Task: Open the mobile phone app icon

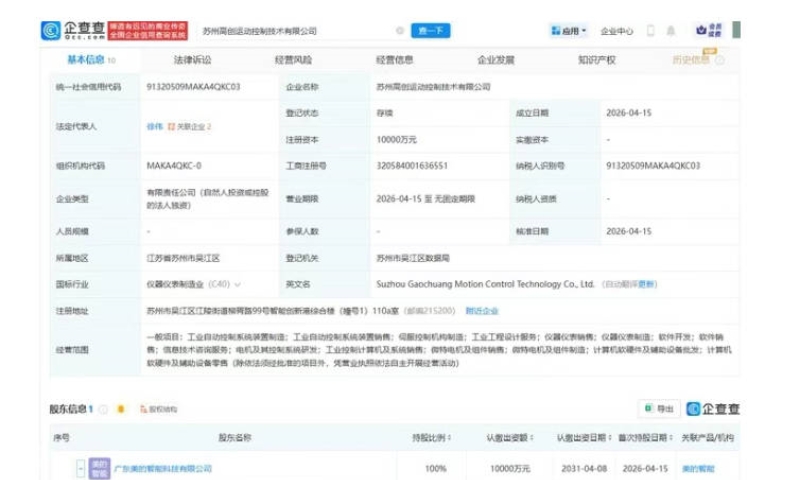Action: click(x=651, y=31)
